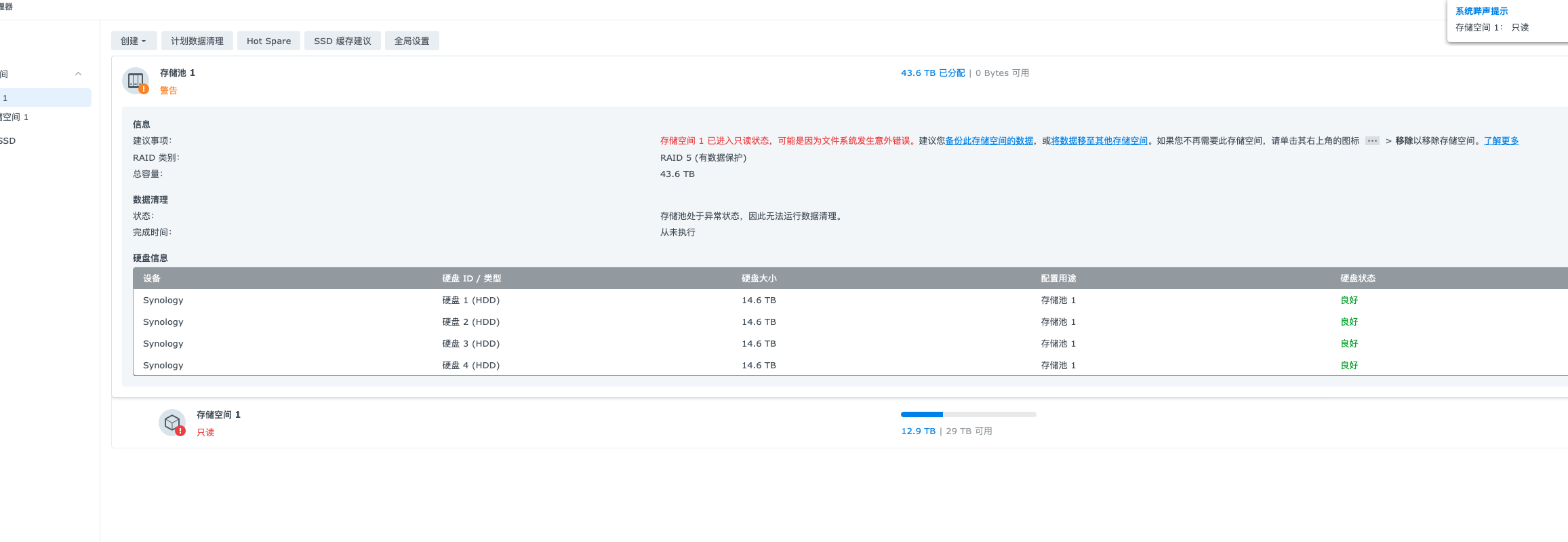Image resolution: width=1568 pixels, height=542 pixels.
Task: Select the 硬盘 3 (HDD) table row
Action: [470, 344]
